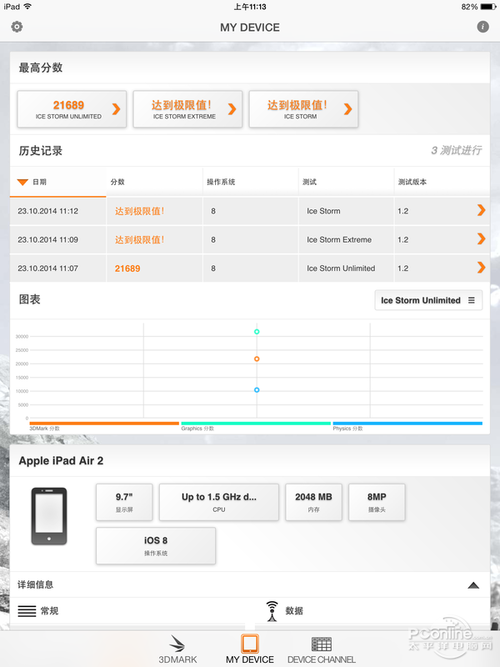This screenshot has height=667, width=500.
Task: Open the Ice Storm best score card
Action: click(x=303, y=109)
